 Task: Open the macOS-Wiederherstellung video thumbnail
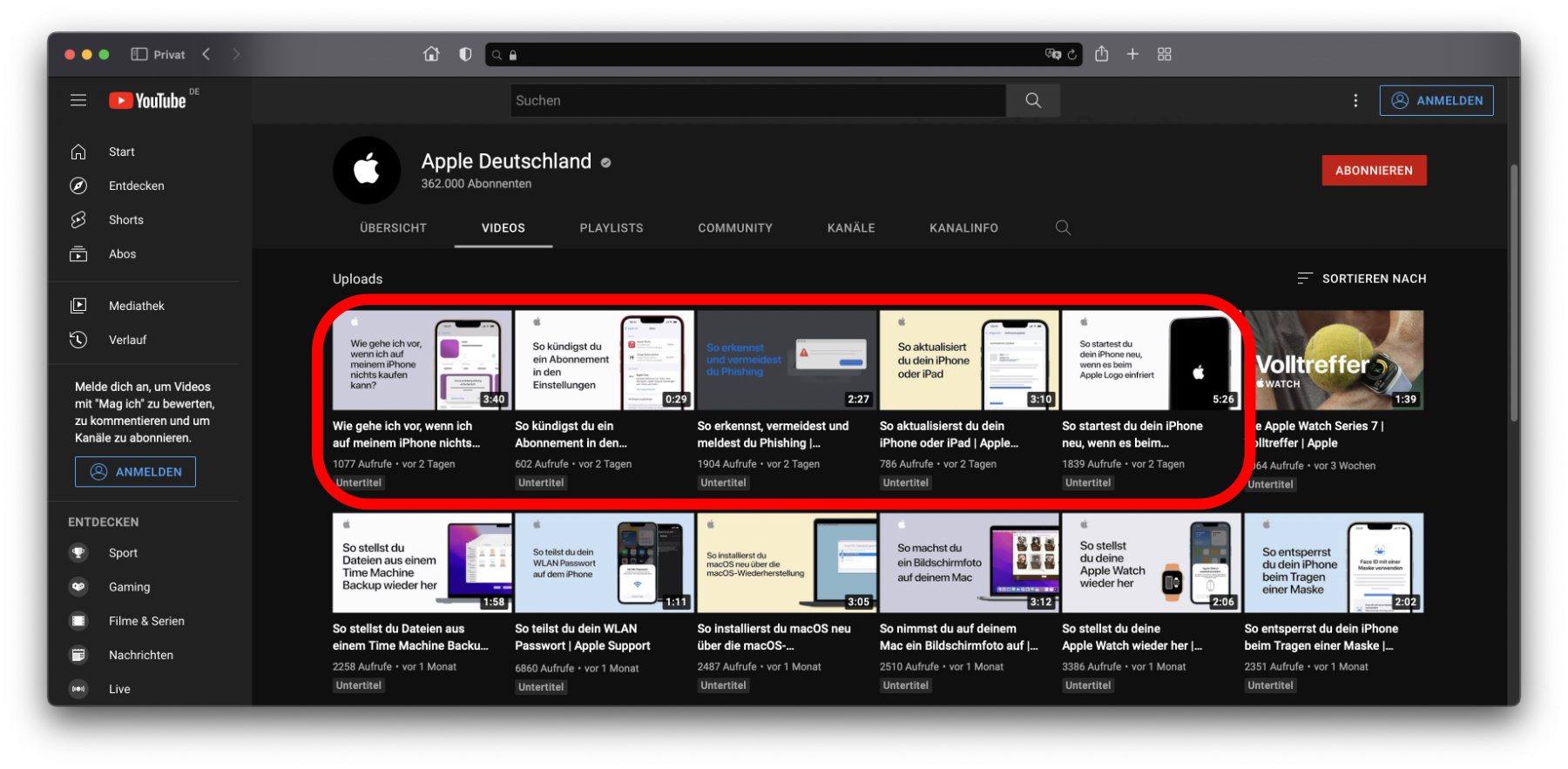(787, 563)
